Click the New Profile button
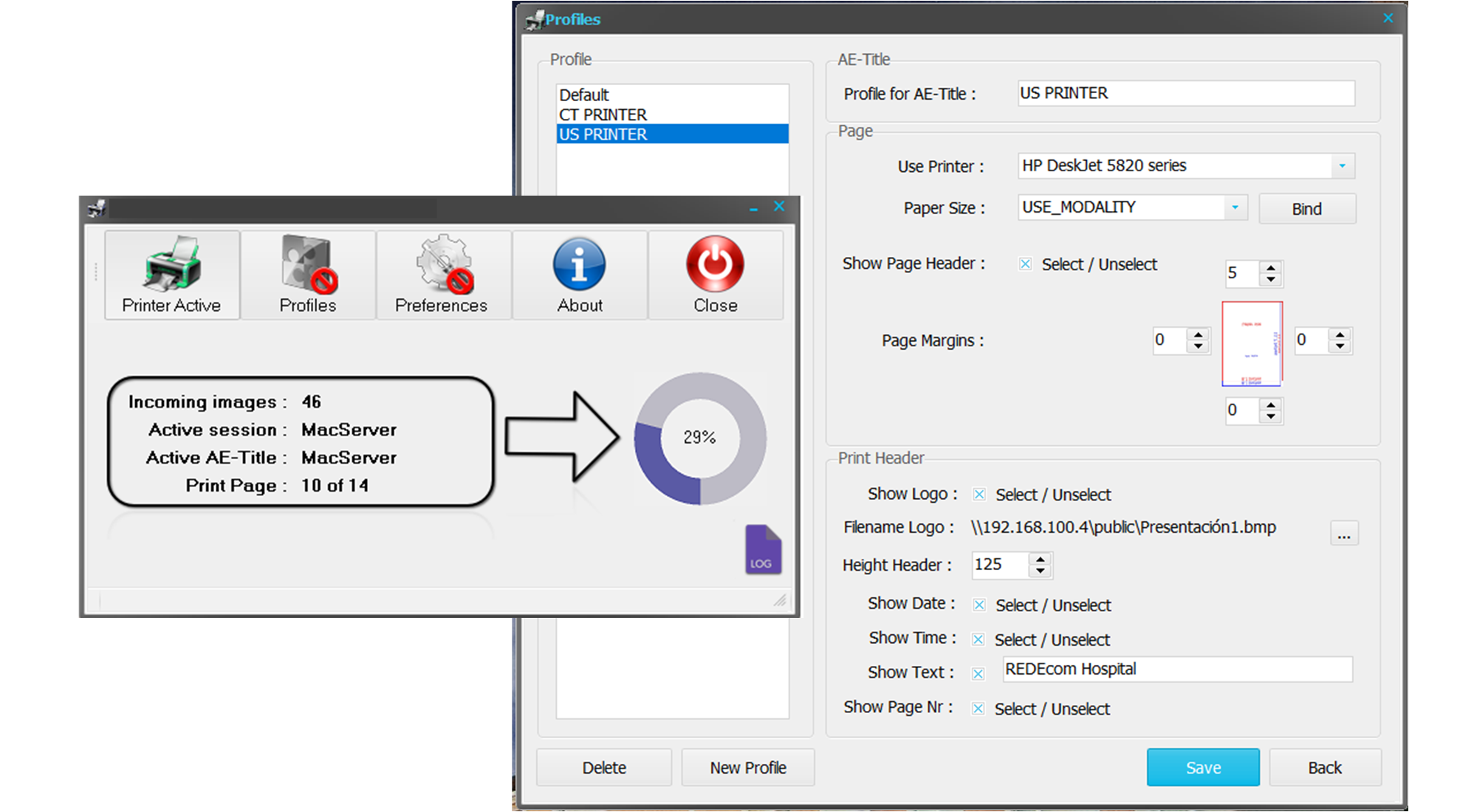Image resolution: width=1477 pixels, height=812 pixels. point(747,768)
